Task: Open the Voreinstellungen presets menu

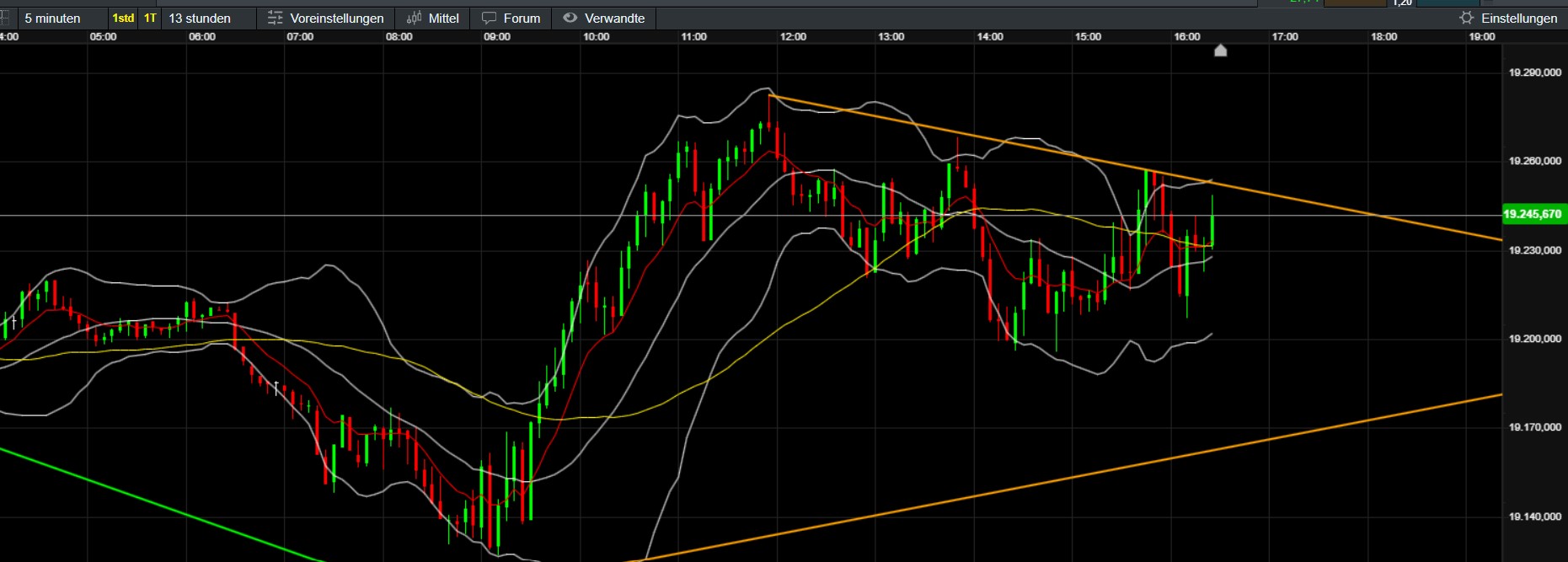Action: click(325, 18)
